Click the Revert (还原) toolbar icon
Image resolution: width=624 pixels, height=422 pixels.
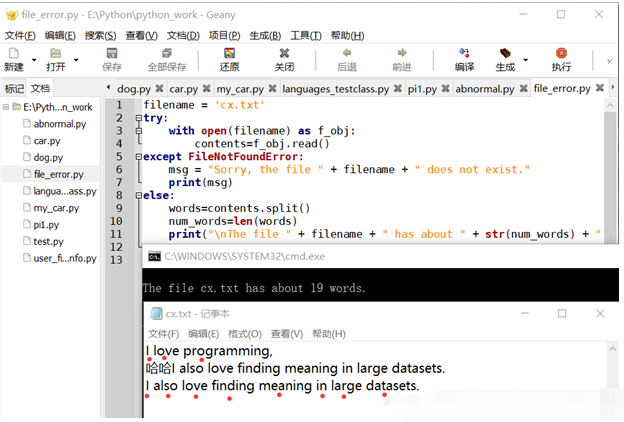pyautogui.click(x=229, y=53)
